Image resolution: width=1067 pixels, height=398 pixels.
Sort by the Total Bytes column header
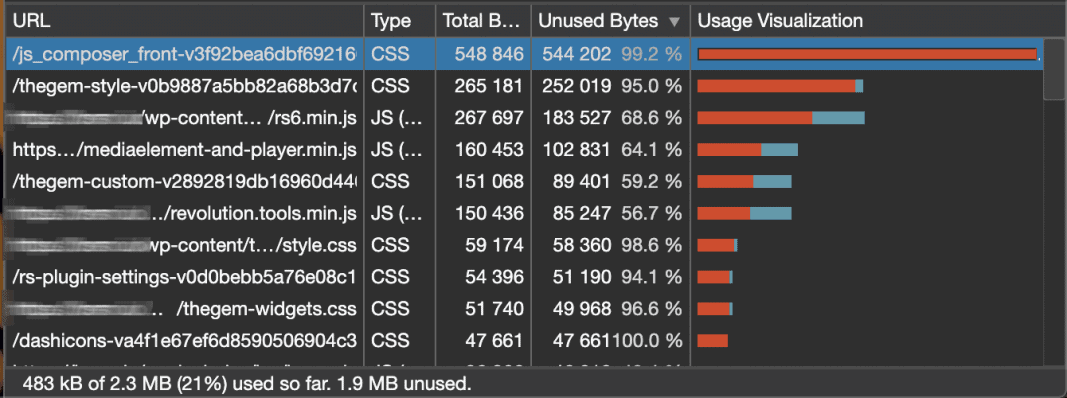[x=483, y=21]
